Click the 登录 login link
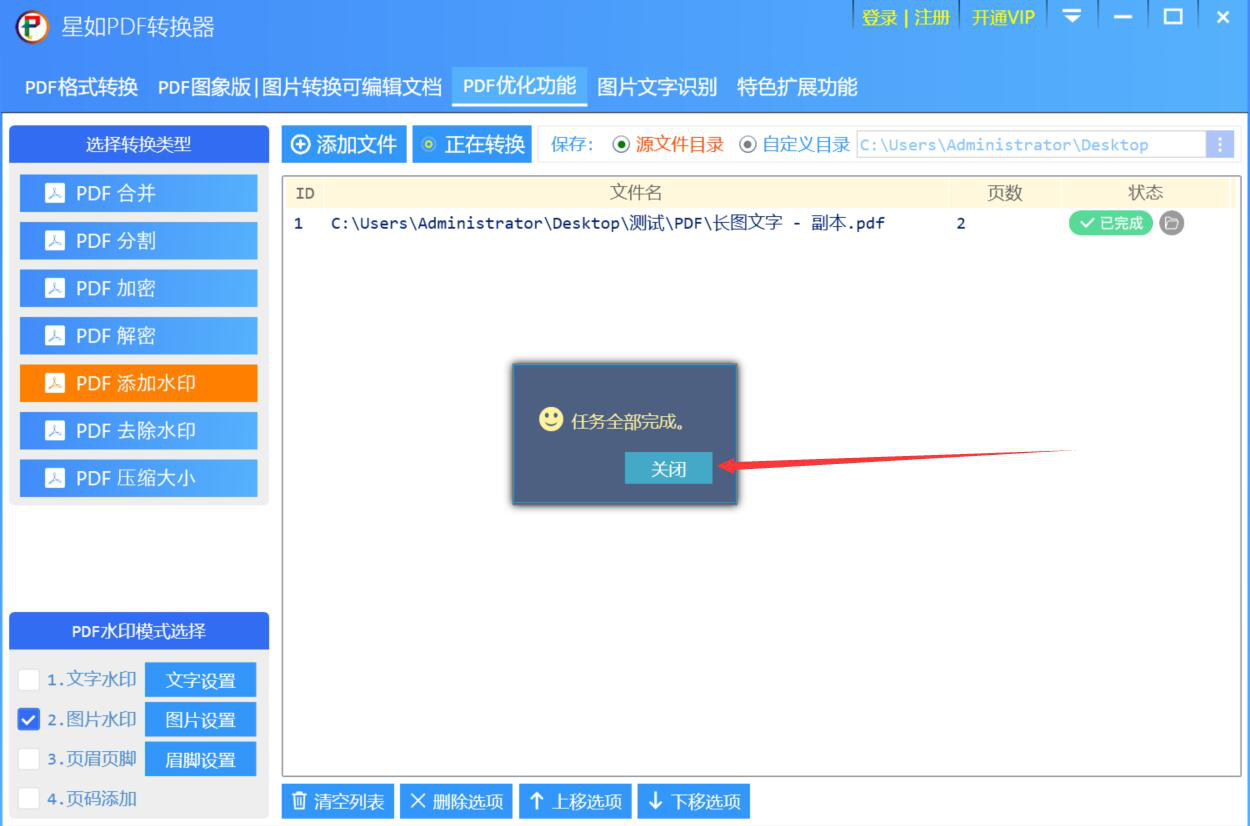The width and height of the screenshot is (1250, 826). pyautogui.click(x=879, y=17)
